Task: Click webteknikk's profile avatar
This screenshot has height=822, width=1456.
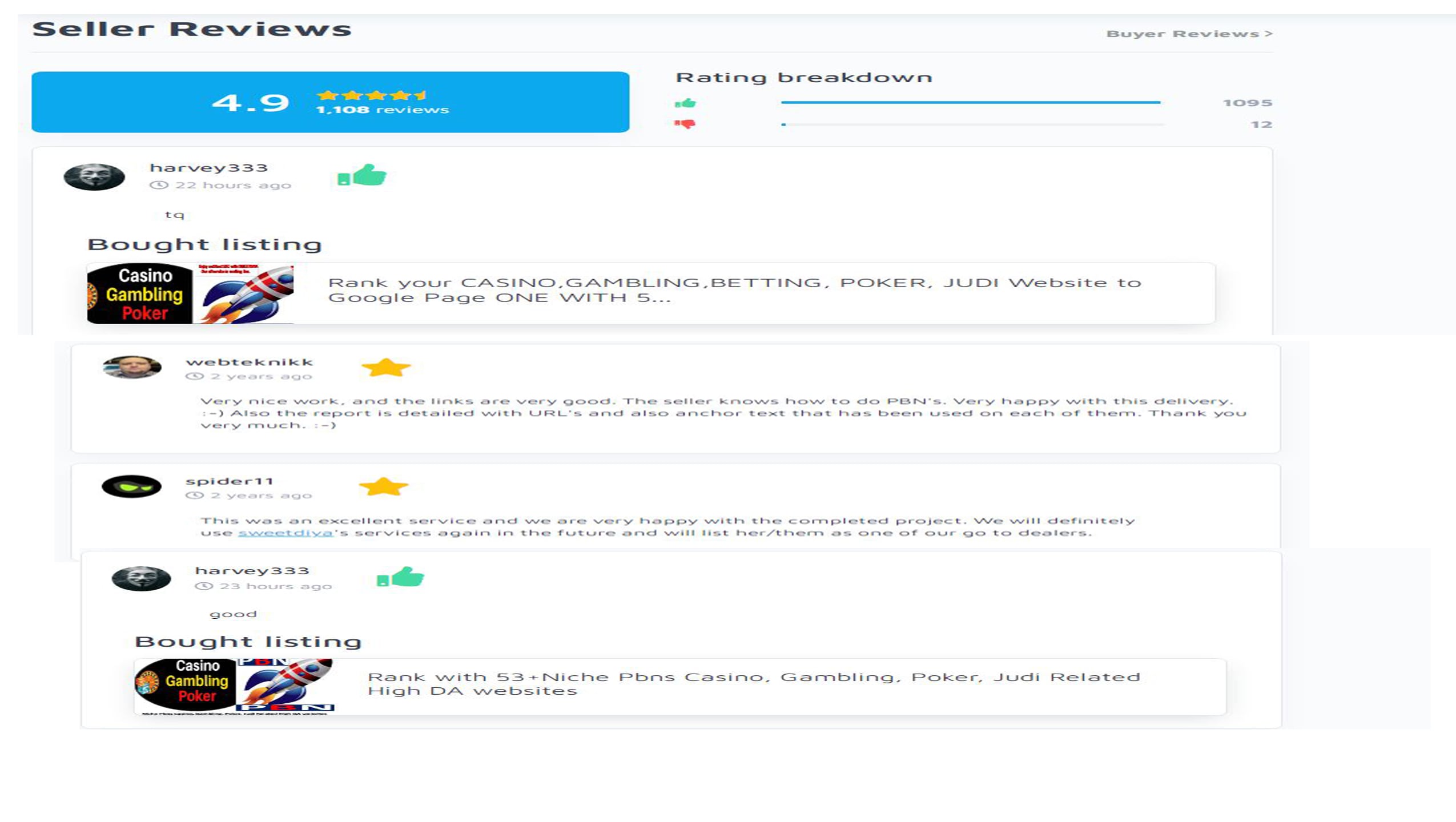Action: point(132,367)
